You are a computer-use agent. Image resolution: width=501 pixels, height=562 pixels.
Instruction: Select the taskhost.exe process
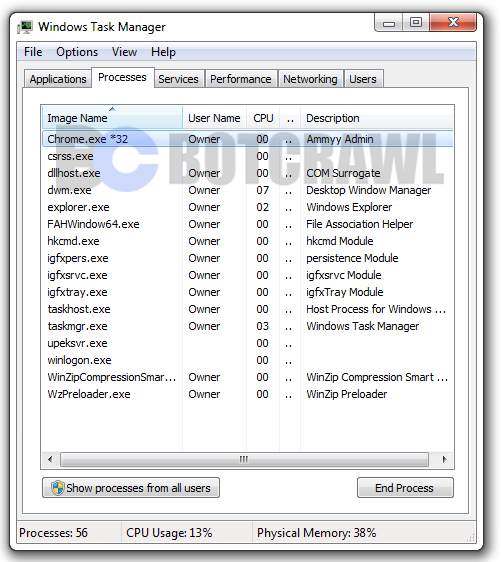pyautogui.click(x=247, y=309)
